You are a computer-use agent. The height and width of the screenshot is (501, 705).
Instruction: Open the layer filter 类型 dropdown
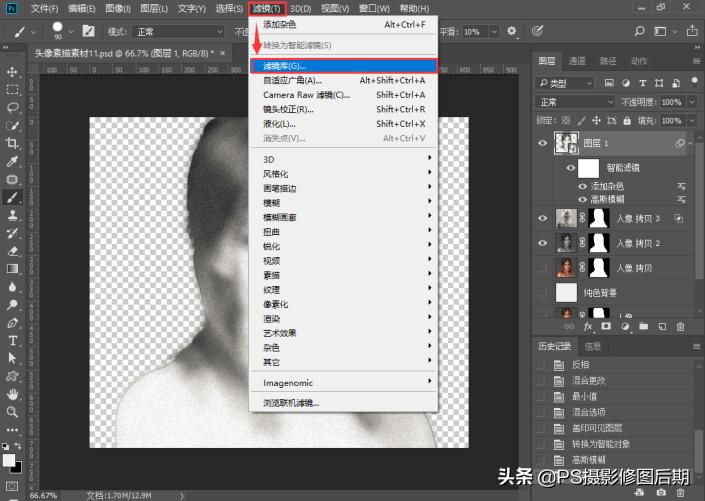click(565, 83)
